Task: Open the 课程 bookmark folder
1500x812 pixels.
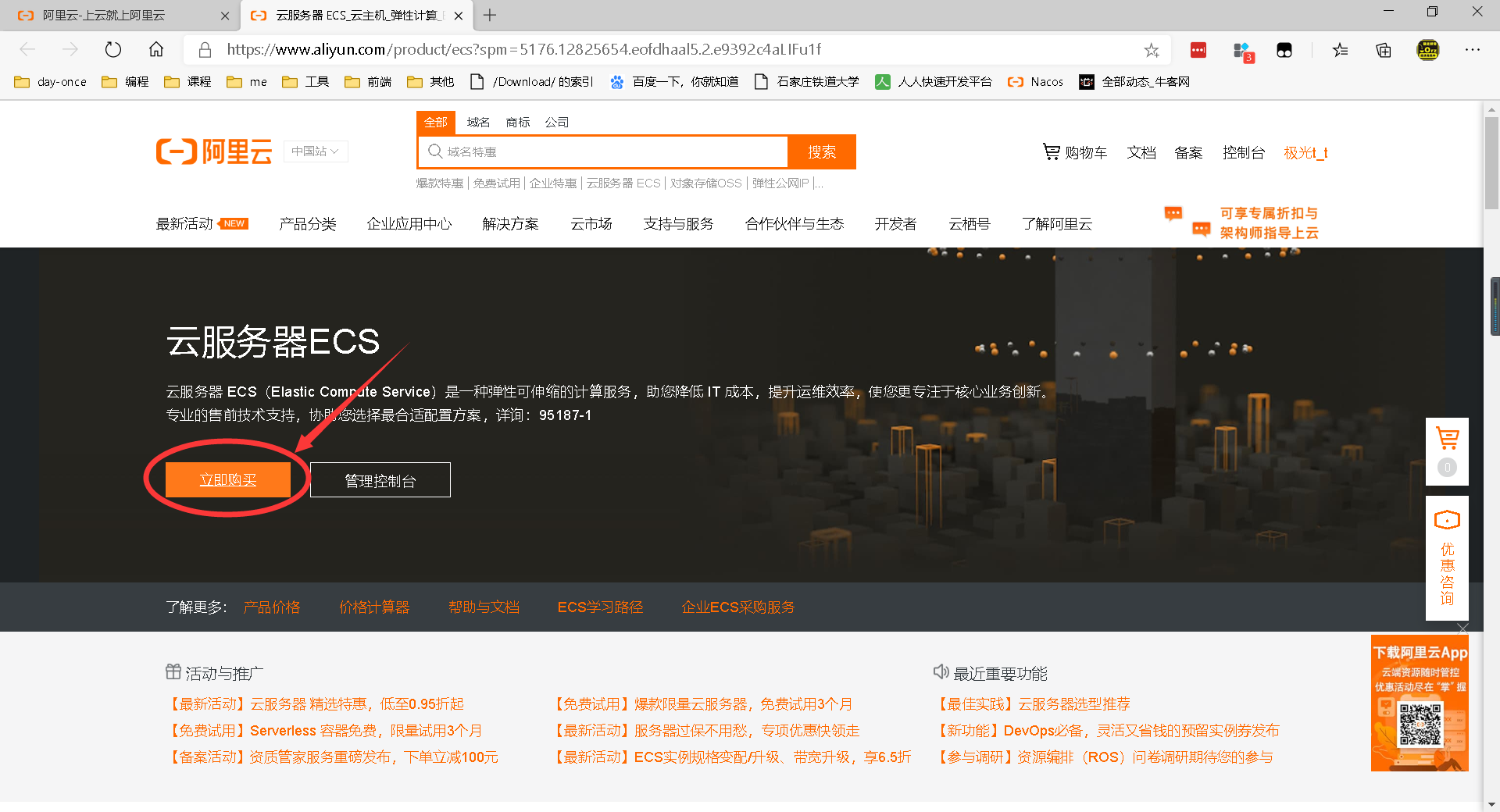Action: point(187,82)
